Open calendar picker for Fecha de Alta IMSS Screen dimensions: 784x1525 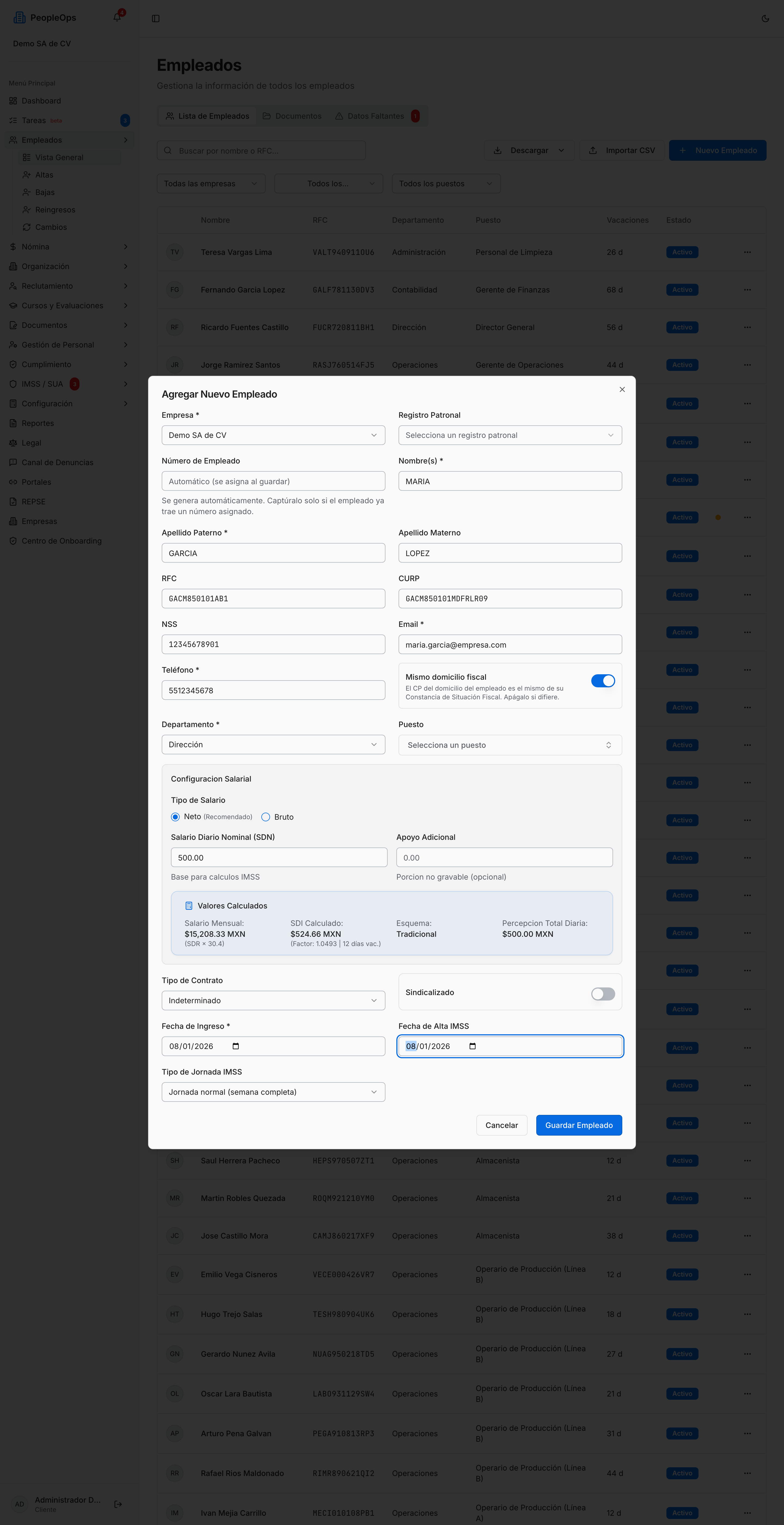[472, 1046]
